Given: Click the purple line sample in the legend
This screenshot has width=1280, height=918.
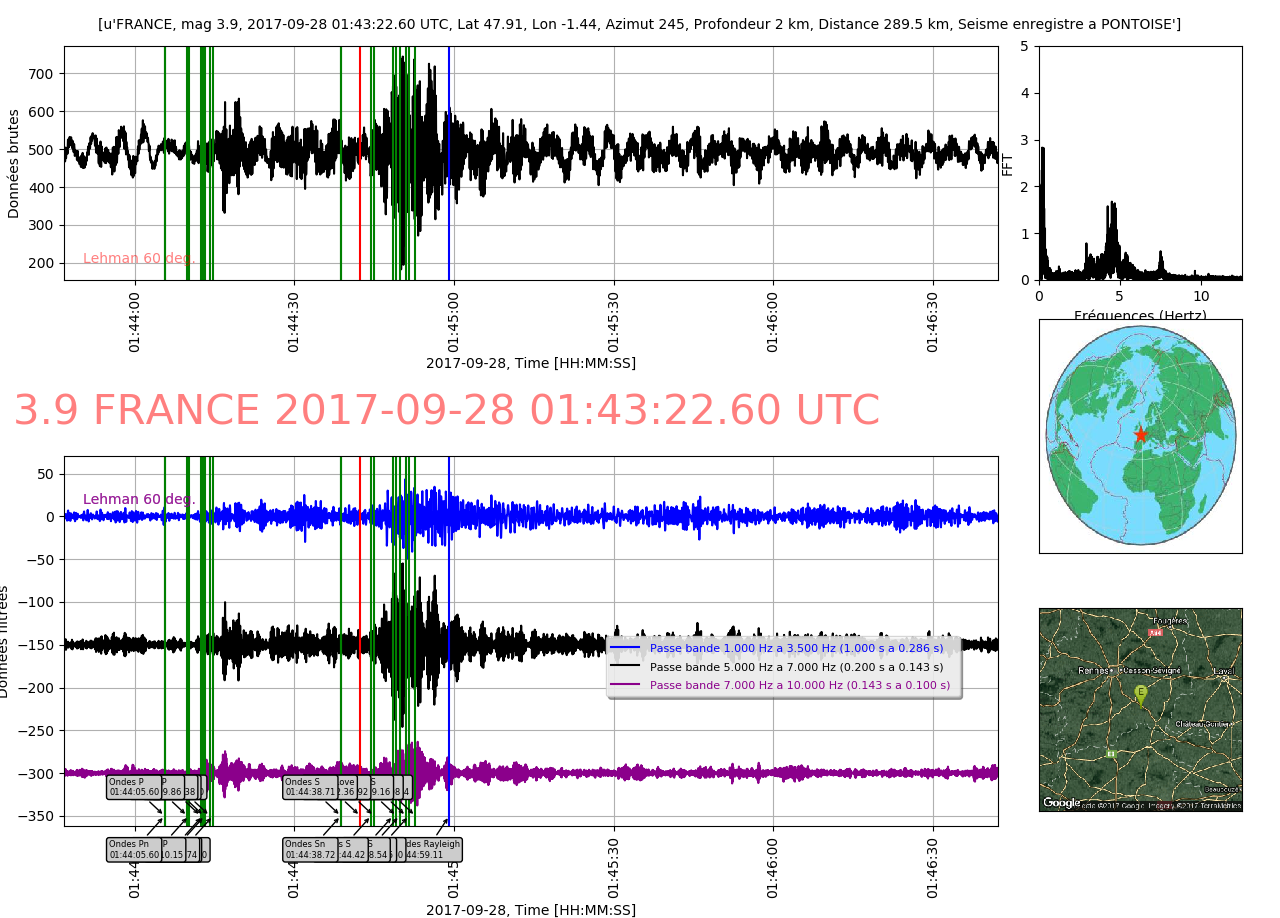Looking at the screenshot, I should pos(624,686).
